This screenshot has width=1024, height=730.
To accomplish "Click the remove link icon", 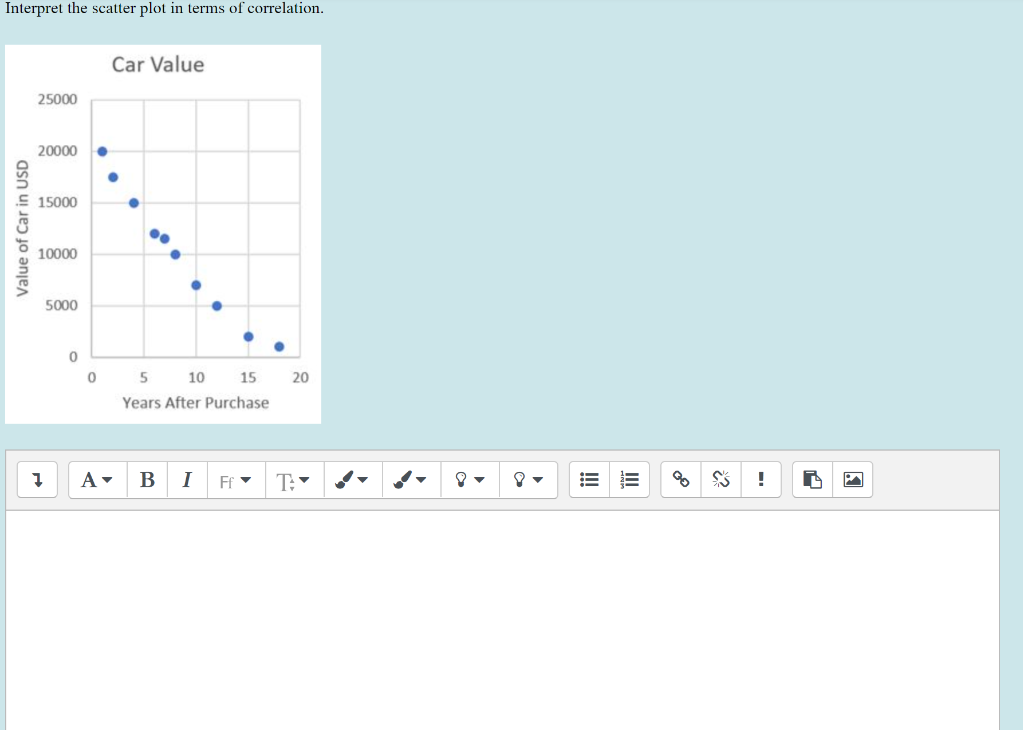I will coord(720,479).
